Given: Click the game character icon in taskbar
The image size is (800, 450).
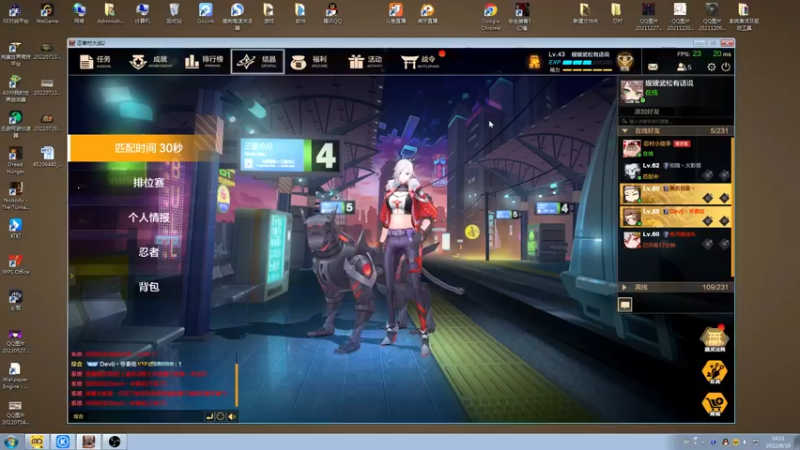Looking at the screenshot, I should coord(89,441).
